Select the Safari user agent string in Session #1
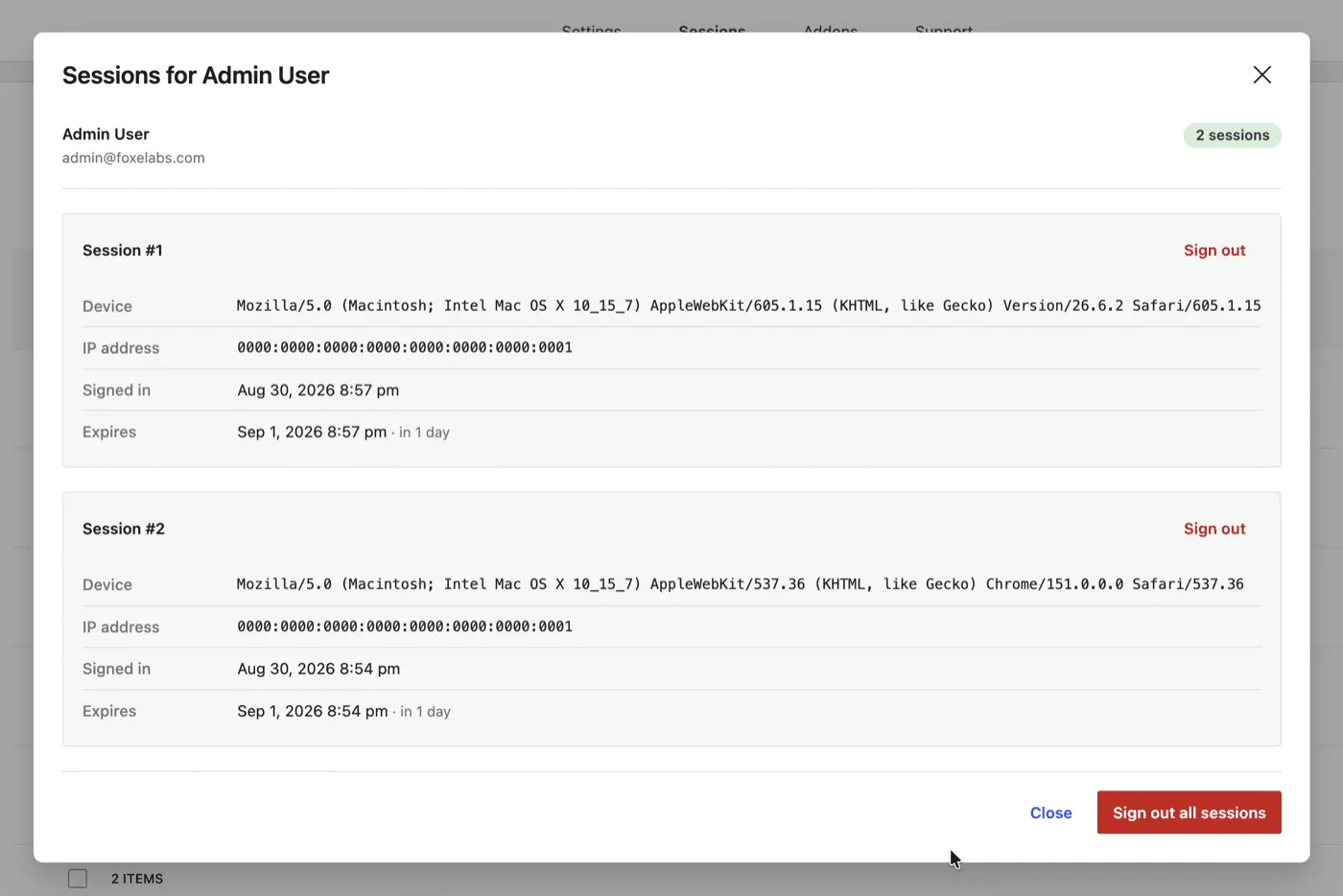 (748, 306)
